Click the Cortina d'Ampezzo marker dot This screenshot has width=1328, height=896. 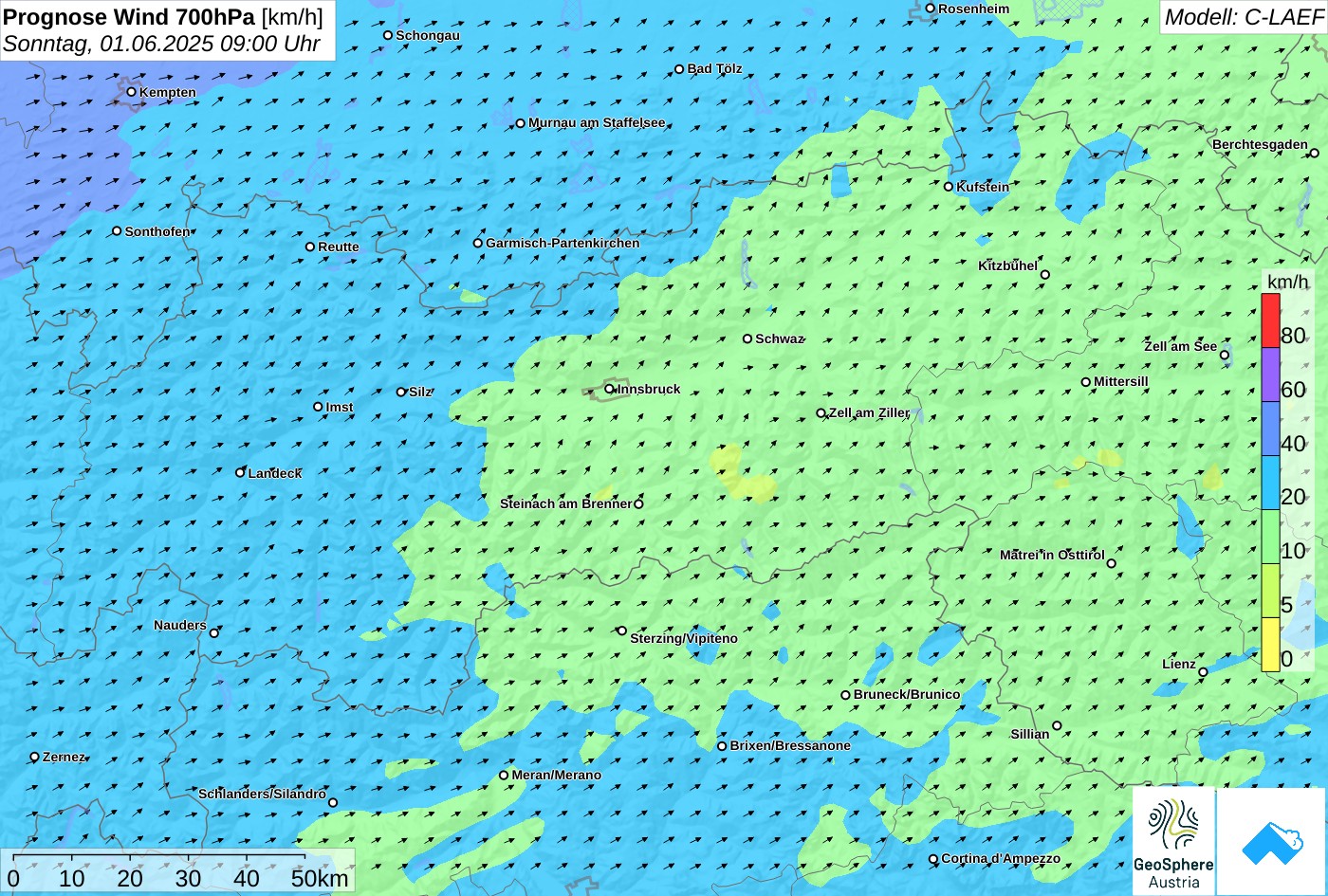coord(933,859)
